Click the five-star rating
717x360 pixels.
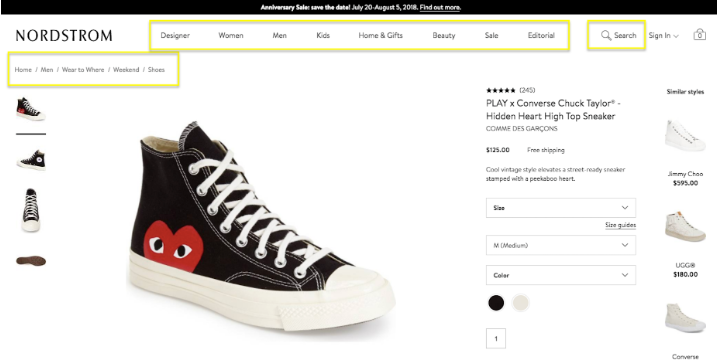click(x=501, y=91)
